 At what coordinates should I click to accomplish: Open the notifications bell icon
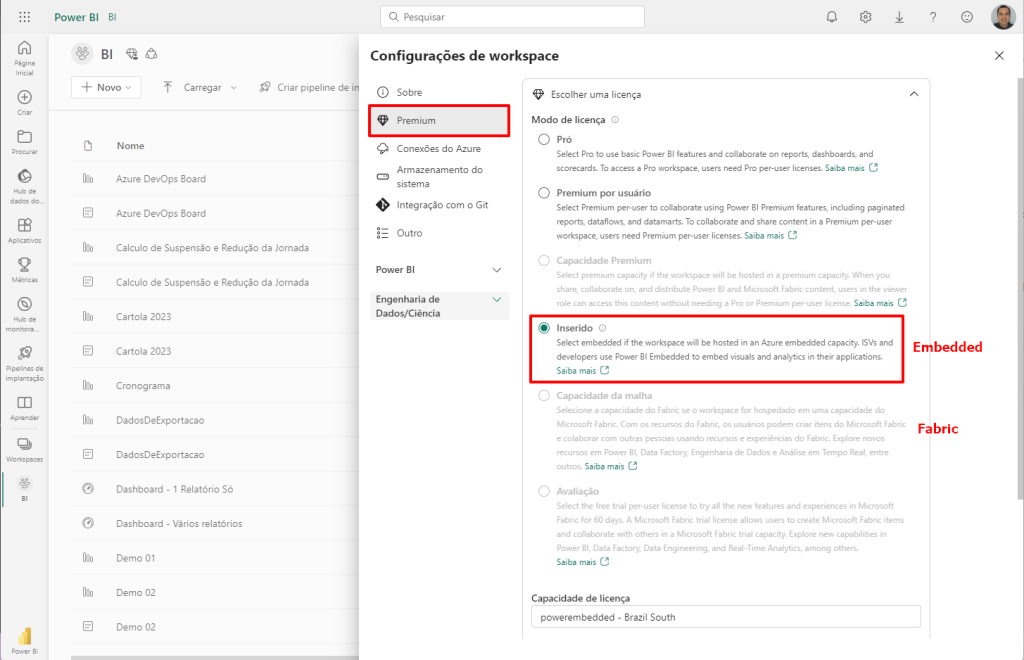(831, 16)
